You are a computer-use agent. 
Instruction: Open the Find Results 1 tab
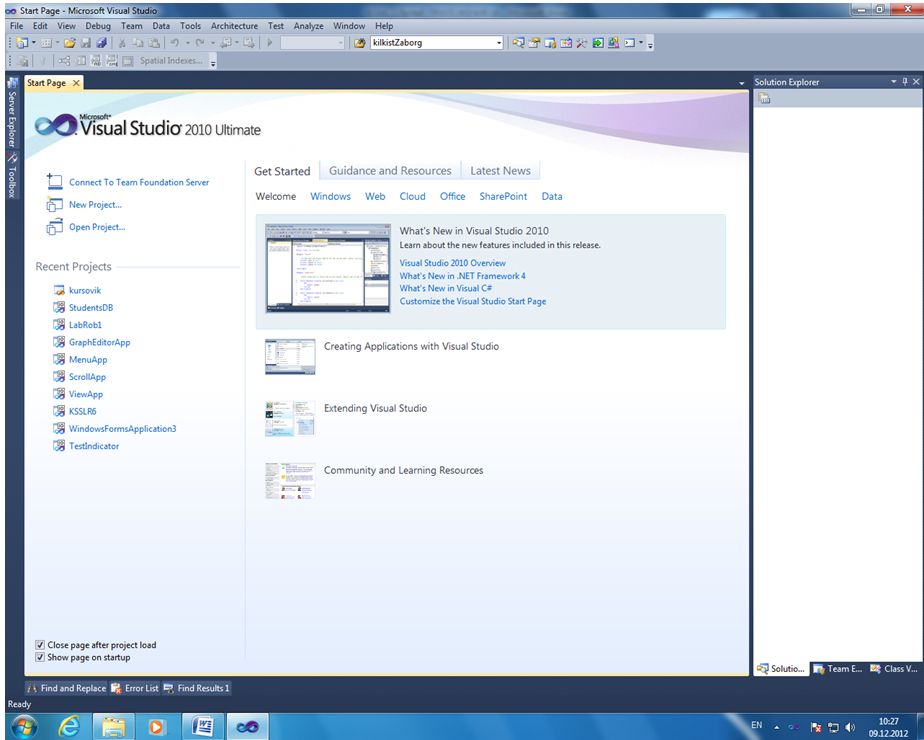point(197,688)
